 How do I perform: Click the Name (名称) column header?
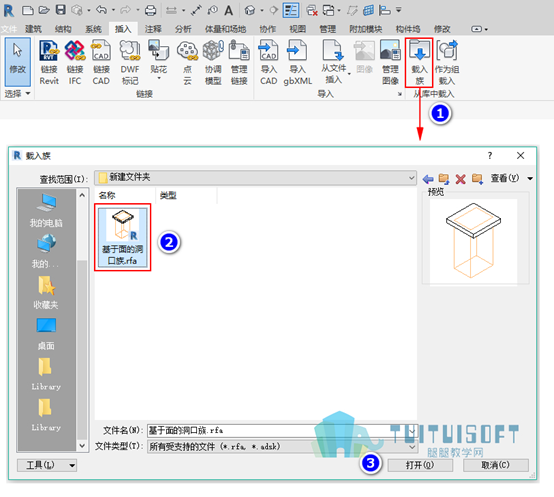tap(125, 195)
